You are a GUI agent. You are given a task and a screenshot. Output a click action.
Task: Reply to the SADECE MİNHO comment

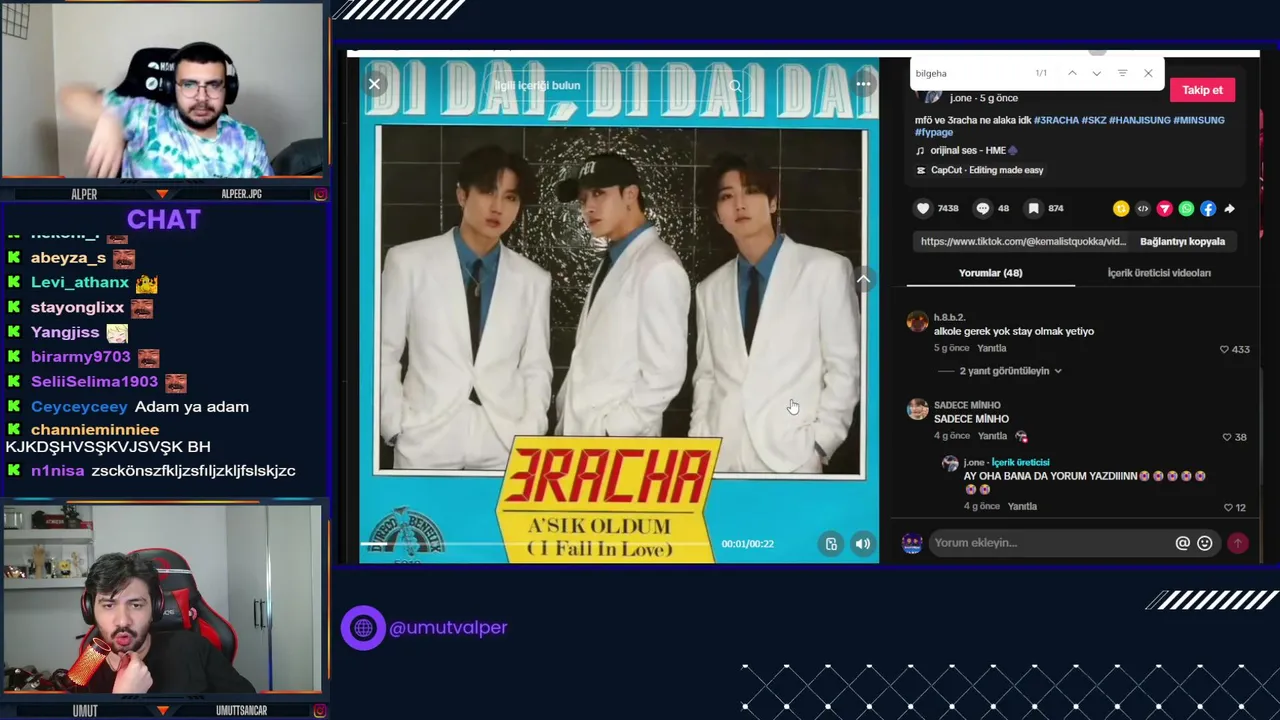tap(992, 436)
